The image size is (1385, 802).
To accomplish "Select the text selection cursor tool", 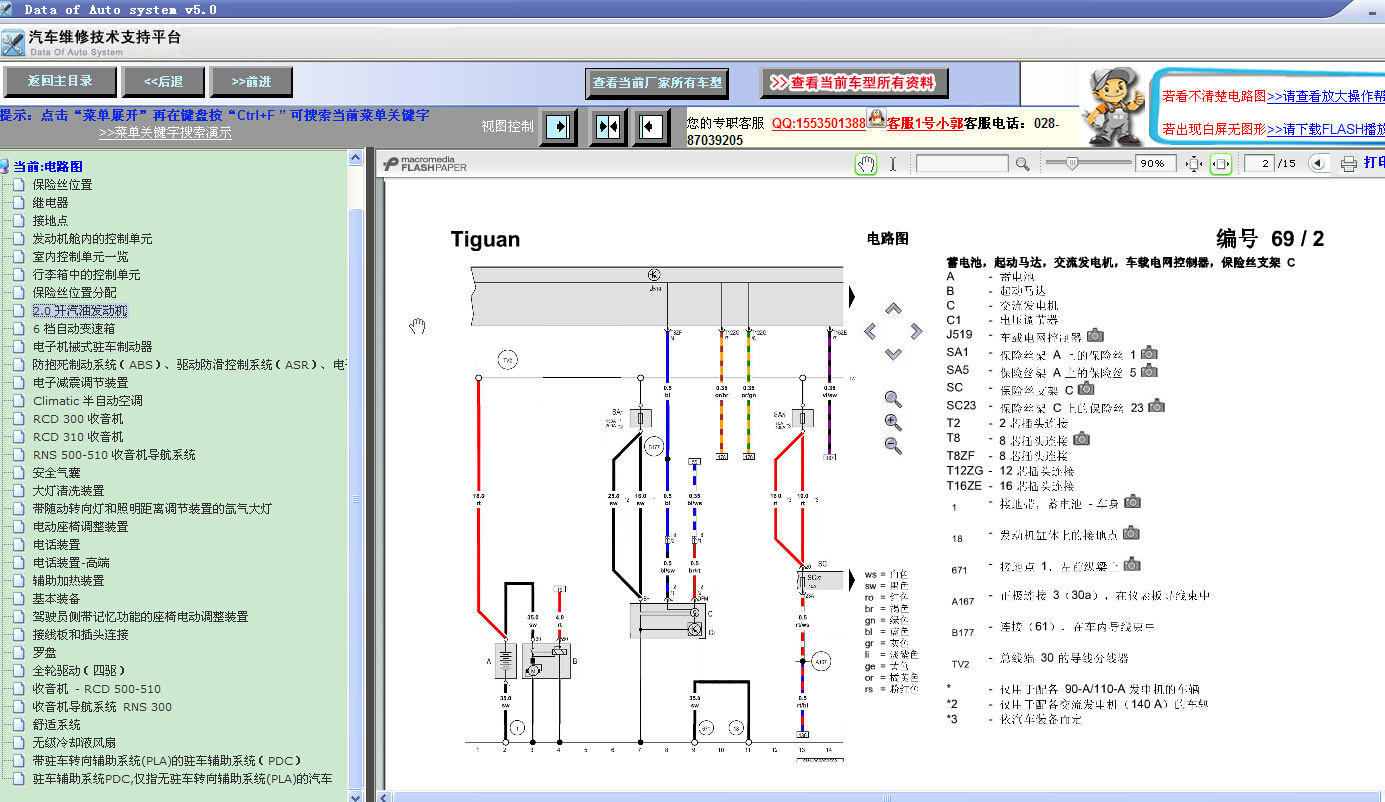I will pyautogui.click(x=893, y=164).
